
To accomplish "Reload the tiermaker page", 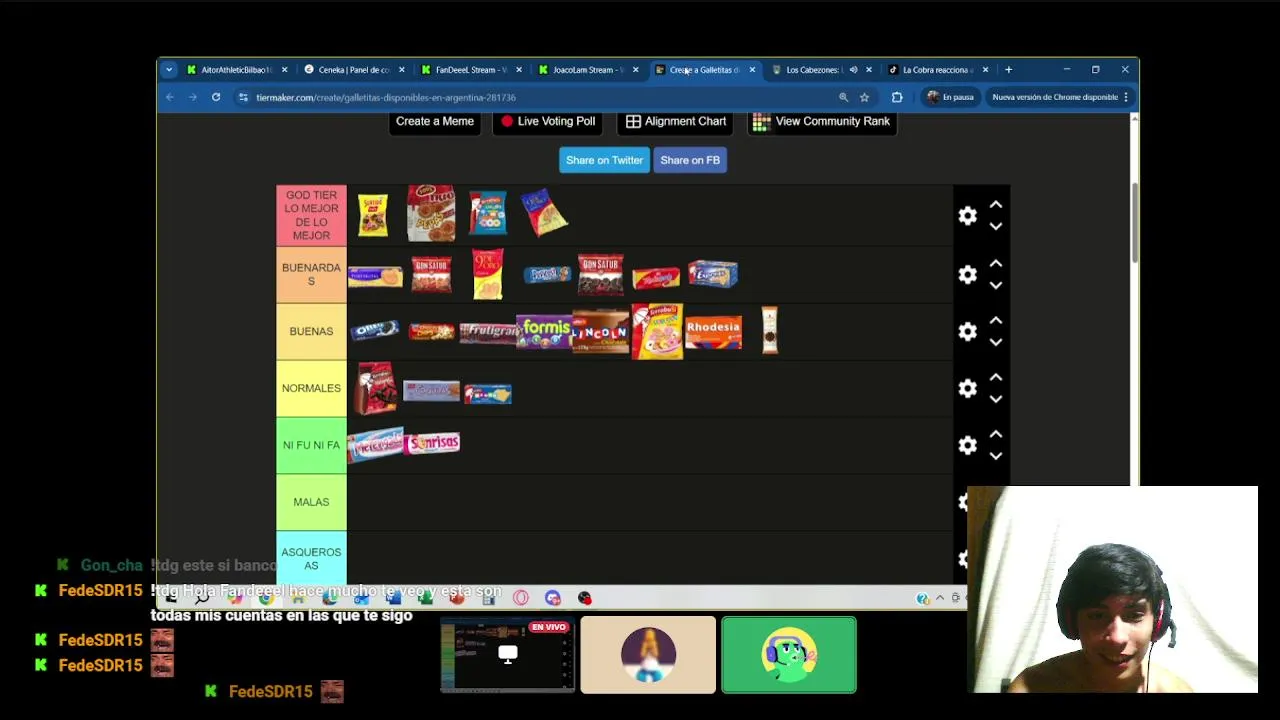I will pos(216,97).
